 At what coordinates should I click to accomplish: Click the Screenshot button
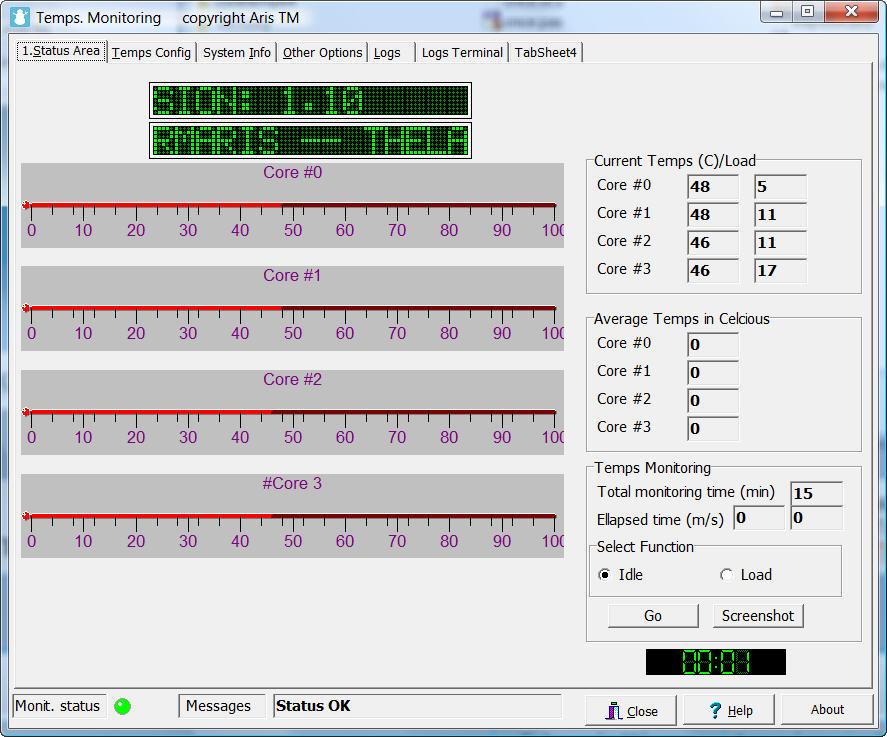[757, 615]
